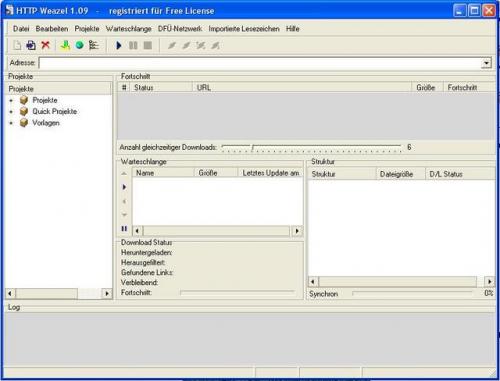Move queue item down with down arrow
Screen dimensions: 500x381
click(124, 215)
